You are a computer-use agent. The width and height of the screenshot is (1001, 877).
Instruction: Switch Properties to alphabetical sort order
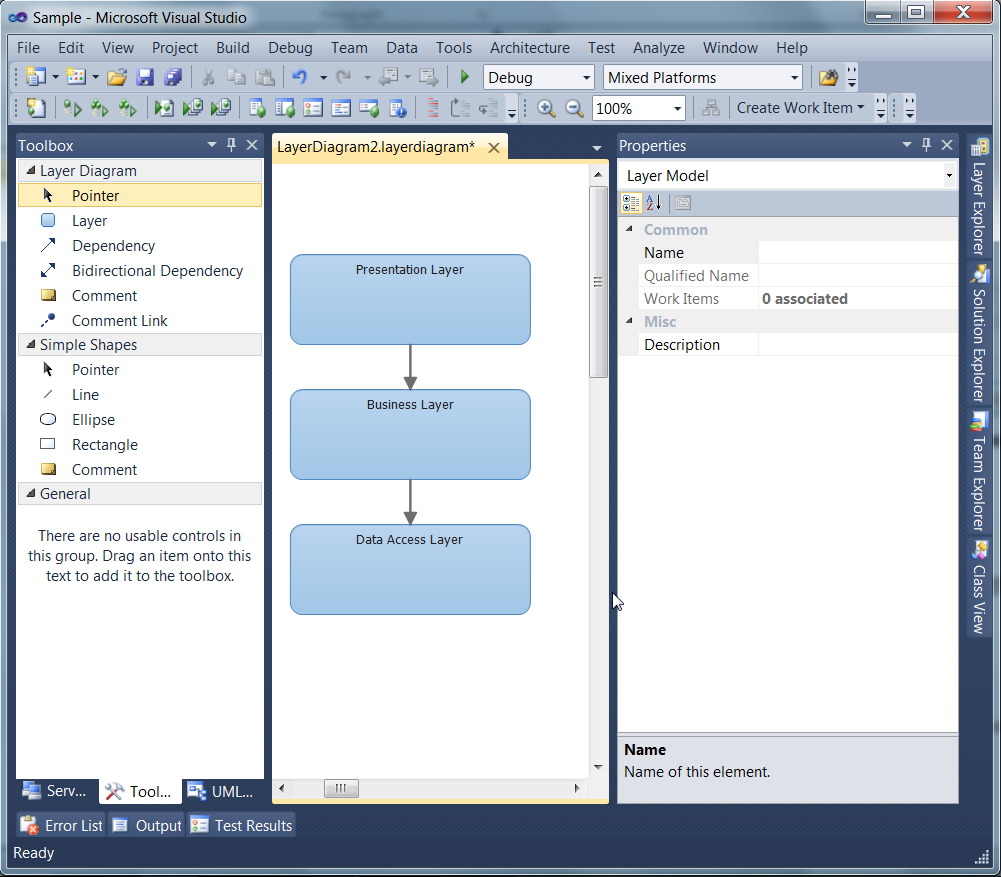654,202
